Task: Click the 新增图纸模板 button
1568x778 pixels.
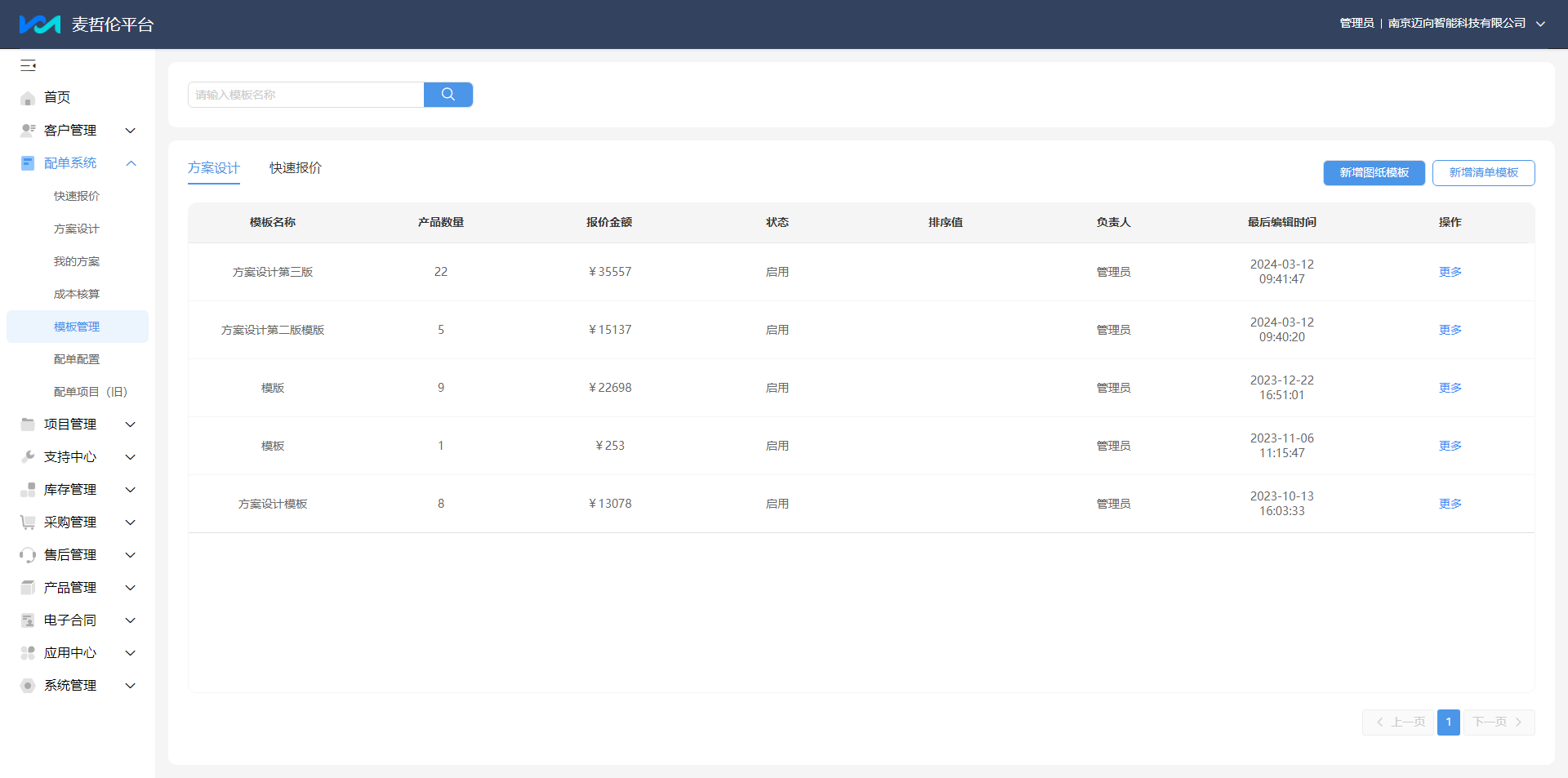Action: coord(1374,173)
